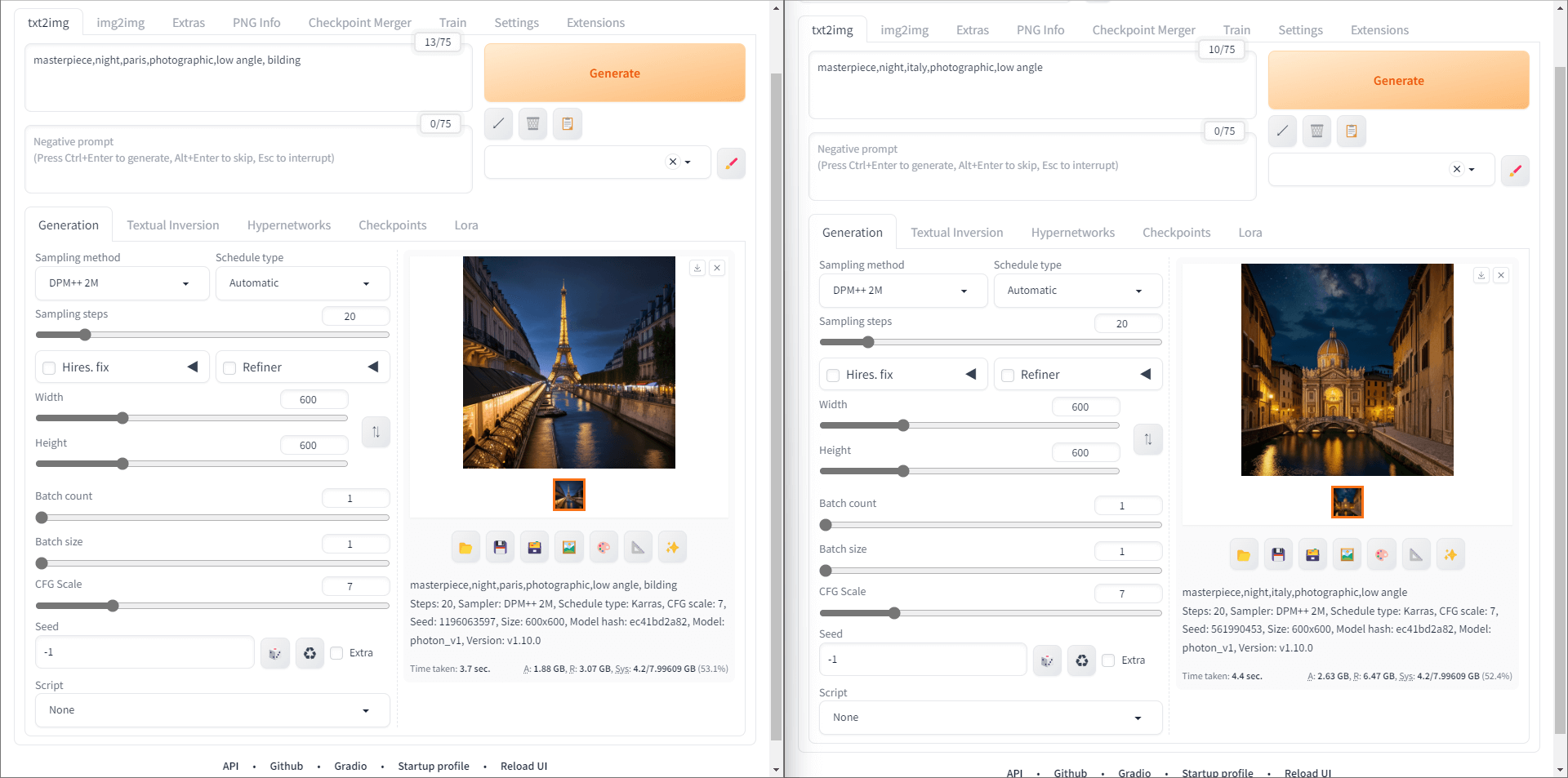The height and width of the screenshot is (778, 1568).
Task: Open output folder icon in left window
Action: [x=465, y=548]
